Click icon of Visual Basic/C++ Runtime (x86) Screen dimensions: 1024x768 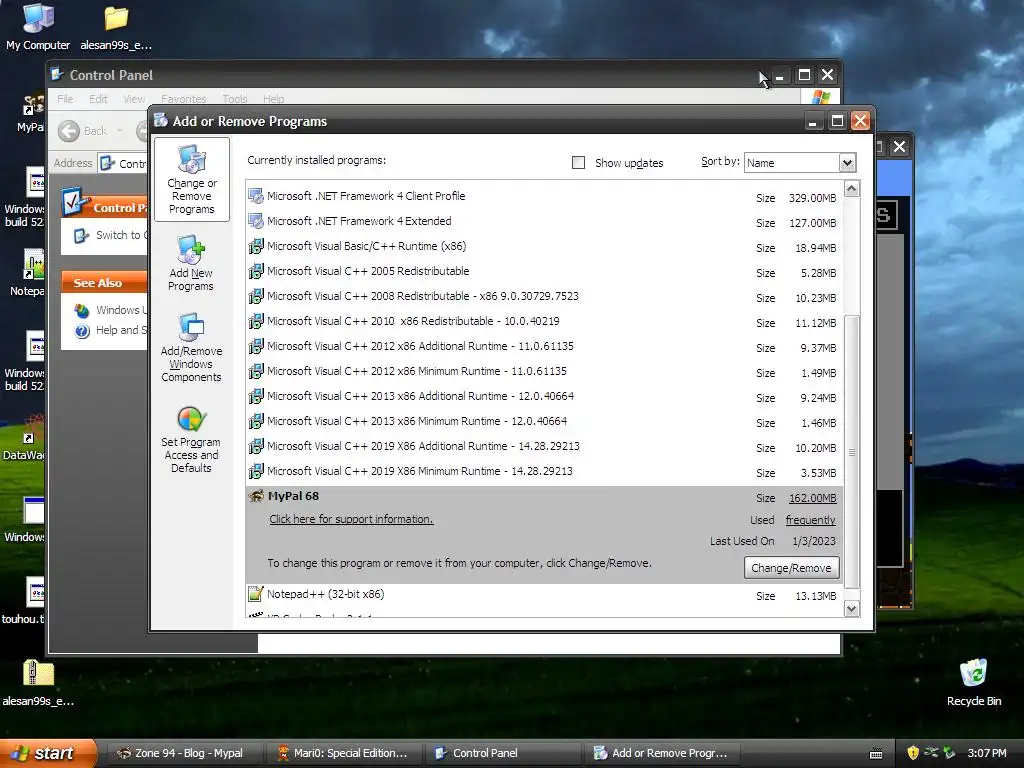(256, 246)
